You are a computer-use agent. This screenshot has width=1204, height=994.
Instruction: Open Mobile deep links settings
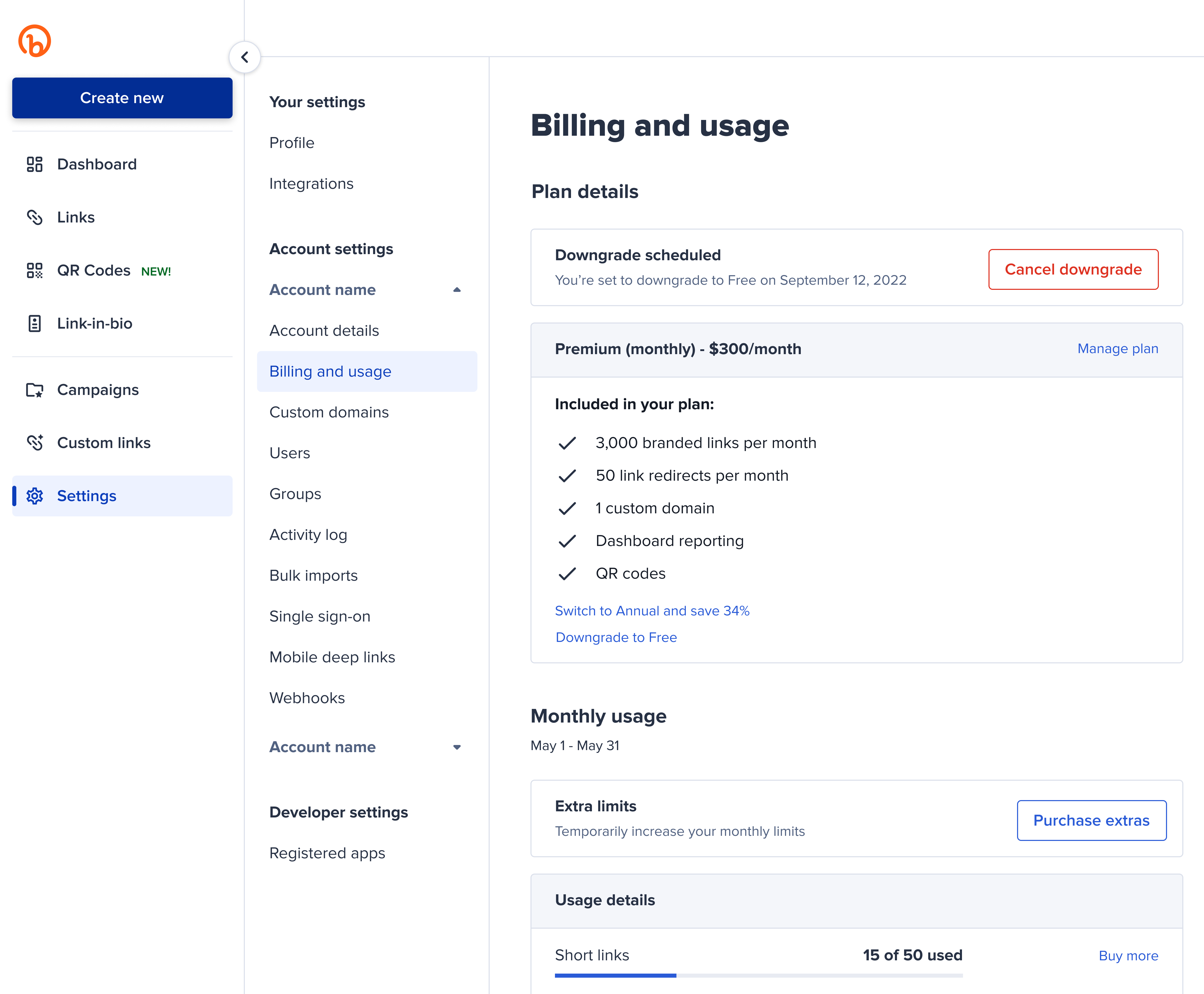[333, 657]
